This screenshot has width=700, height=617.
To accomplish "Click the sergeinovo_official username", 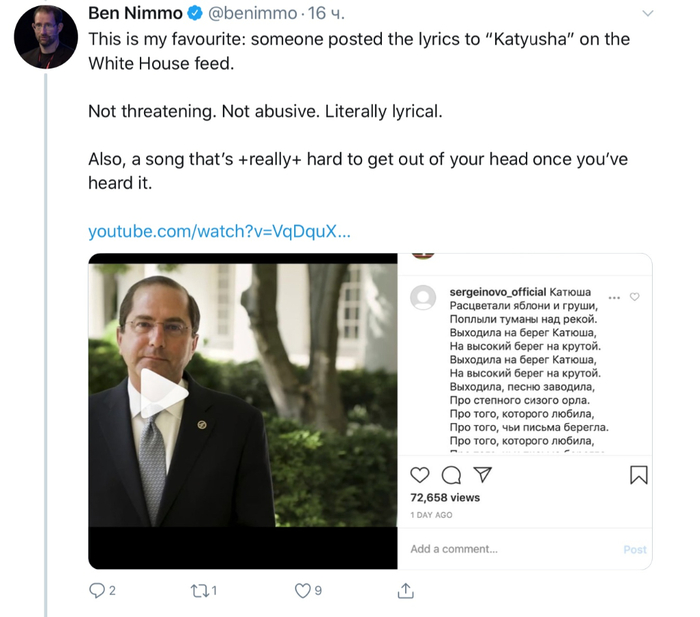I will pyautogui.click(x=497, y=292).
